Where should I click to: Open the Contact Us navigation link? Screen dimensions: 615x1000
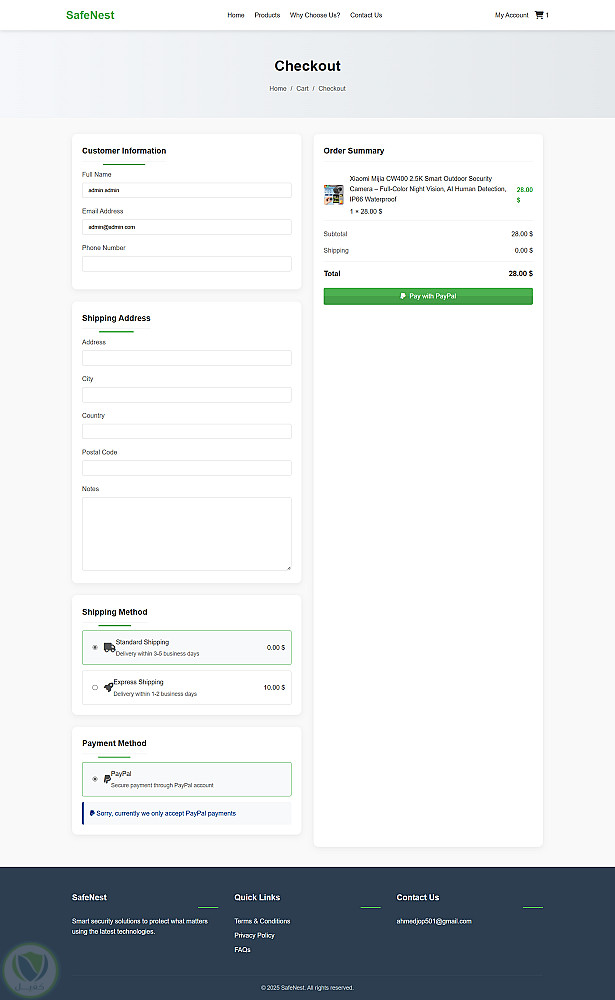[366, 15]
